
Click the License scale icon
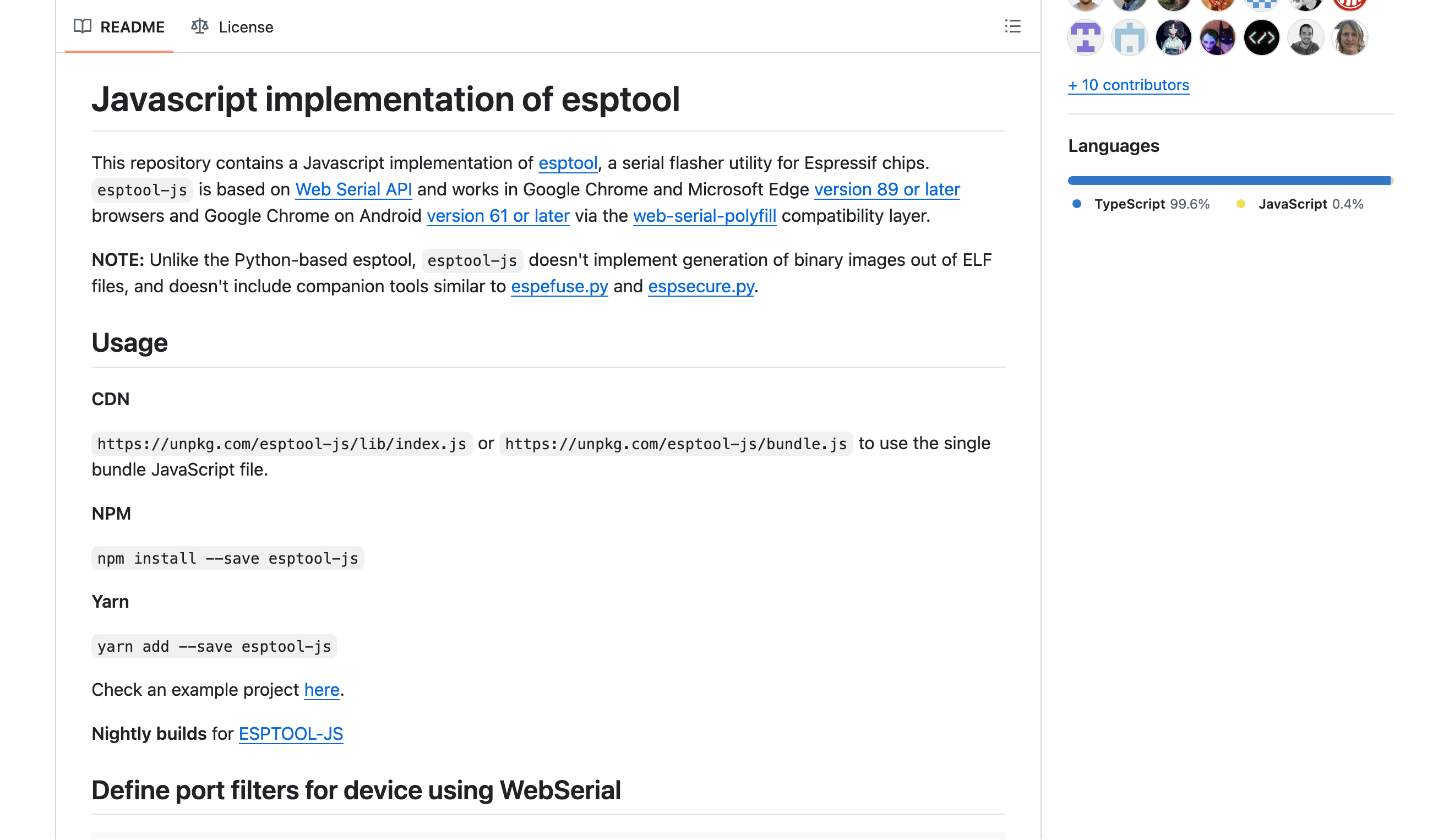coord(199,26)
